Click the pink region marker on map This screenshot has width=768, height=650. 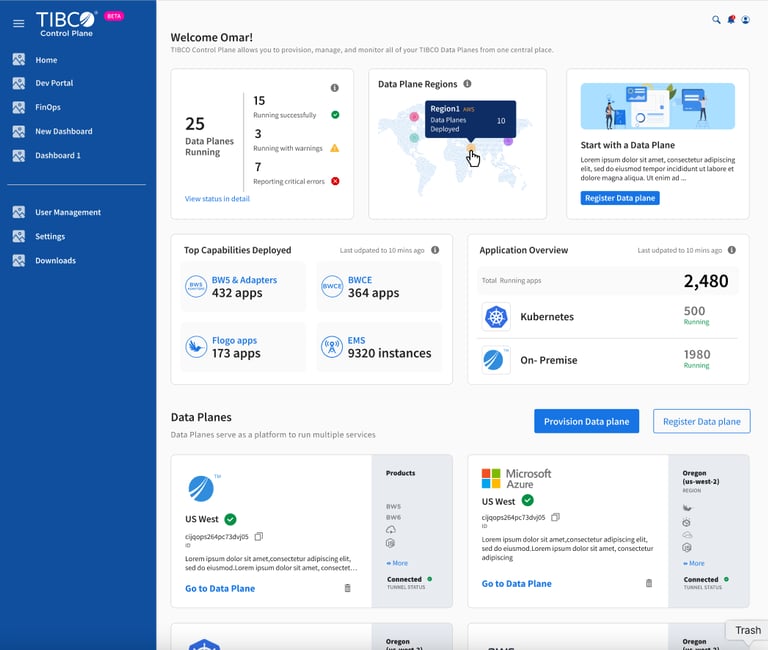pos(414,117)
